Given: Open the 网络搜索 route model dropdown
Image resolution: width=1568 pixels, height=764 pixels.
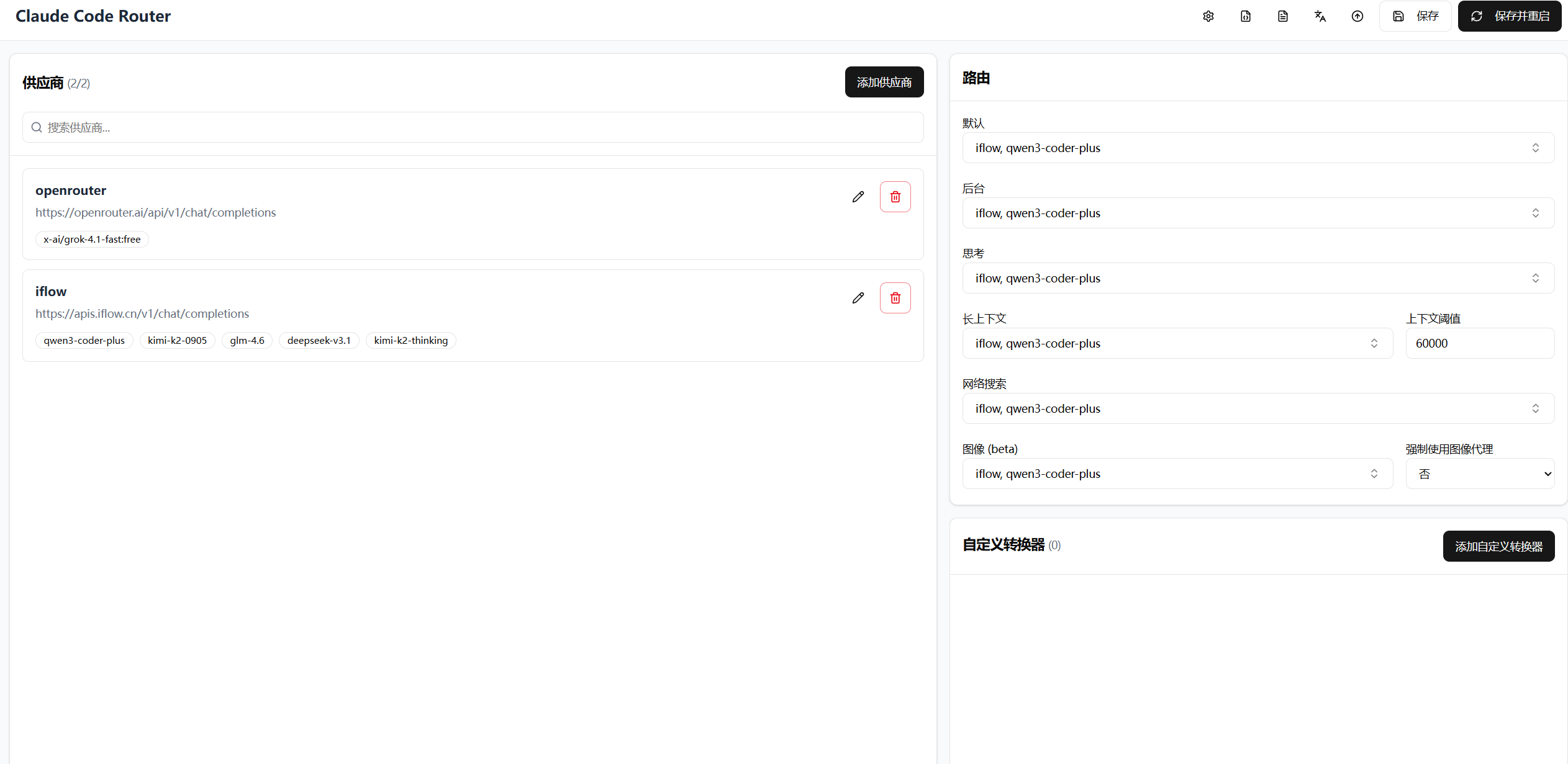Looking at the screenshot, I should pyautogui.click(x=1257, y=408).
